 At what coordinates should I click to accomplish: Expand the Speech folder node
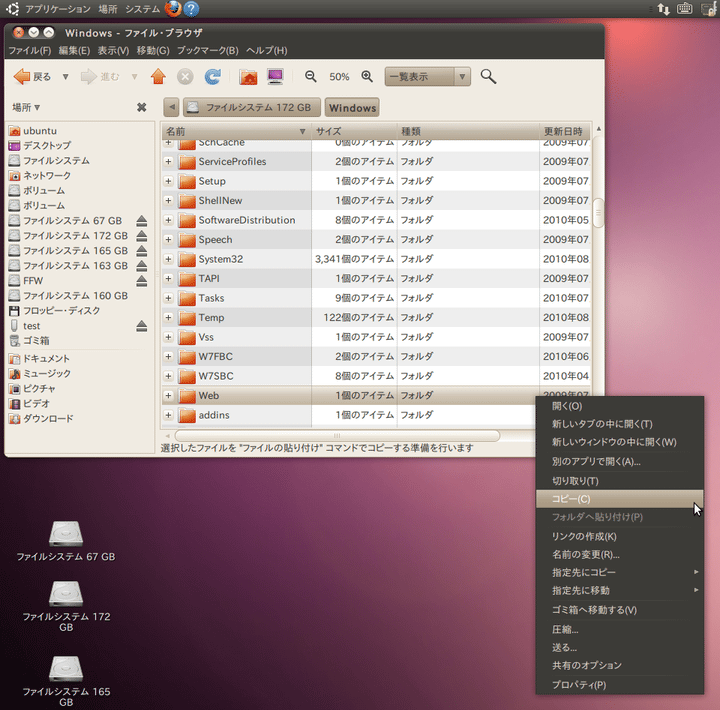[x=169, y=240]
